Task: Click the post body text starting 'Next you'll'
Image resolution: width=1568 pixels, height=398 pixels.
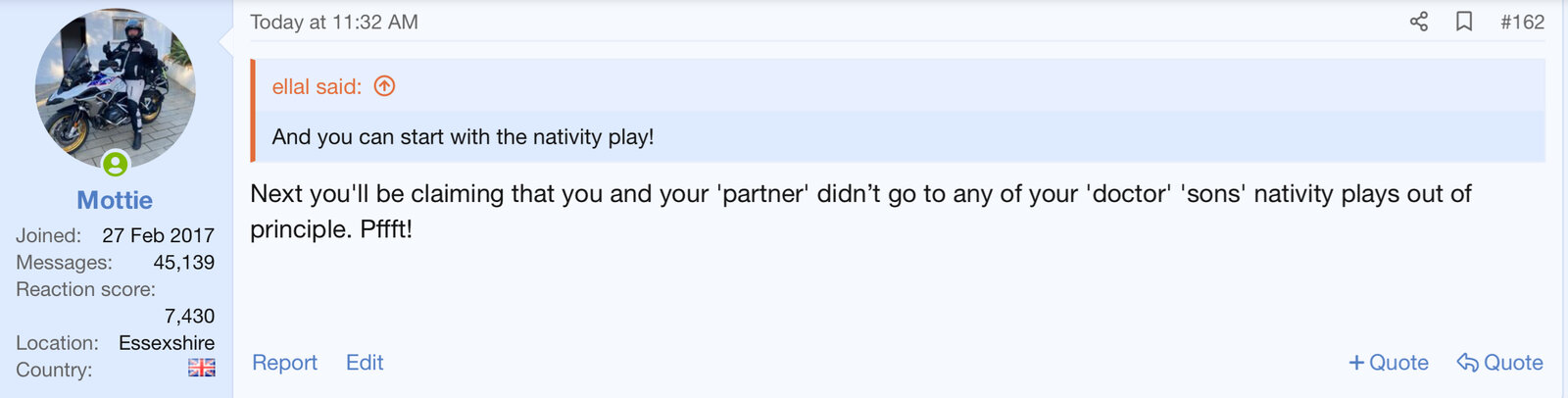Action: pyautogui.click(x=860, y=194)
